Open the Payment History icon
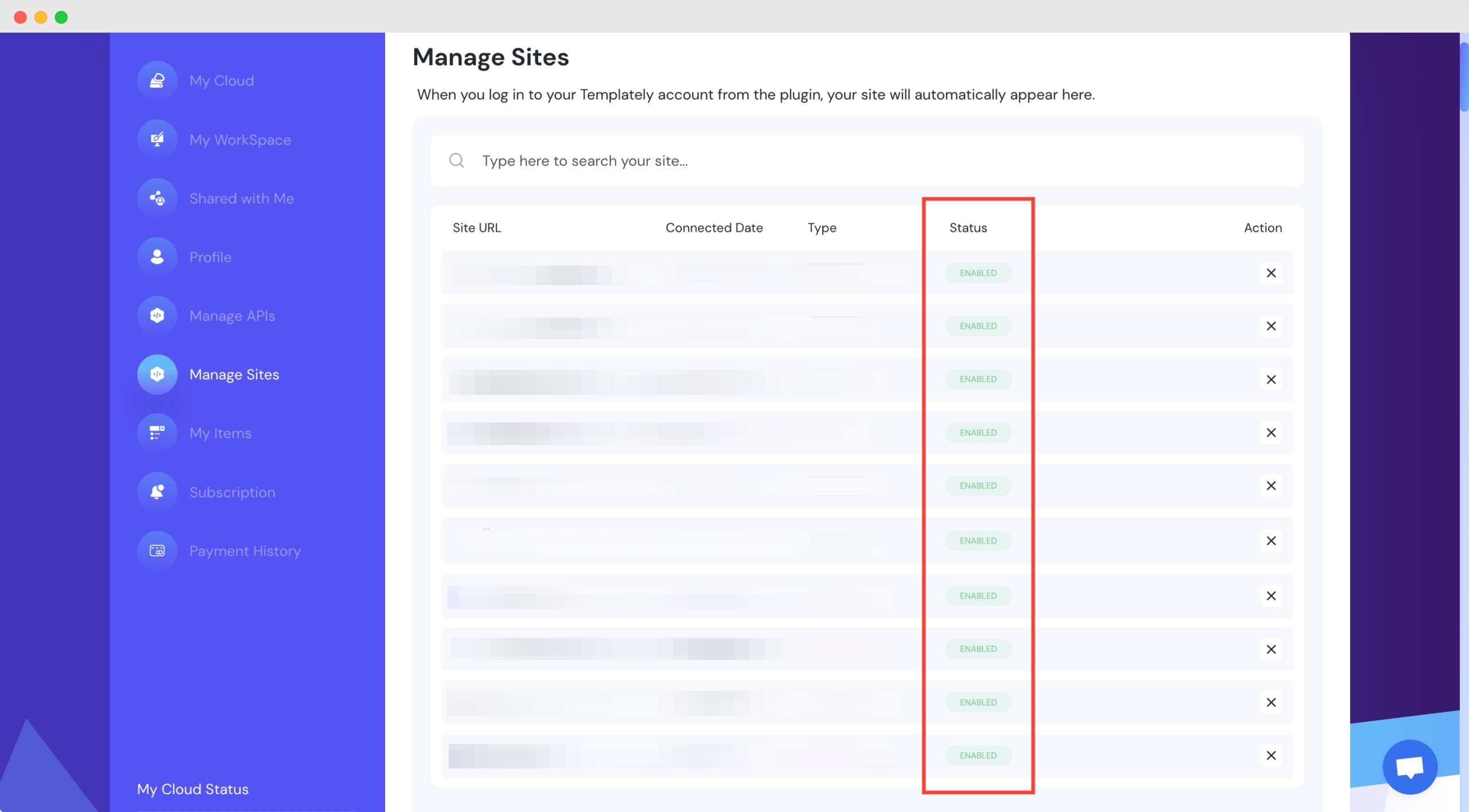This screenshot has width=1469, height=812. point(157,550)
